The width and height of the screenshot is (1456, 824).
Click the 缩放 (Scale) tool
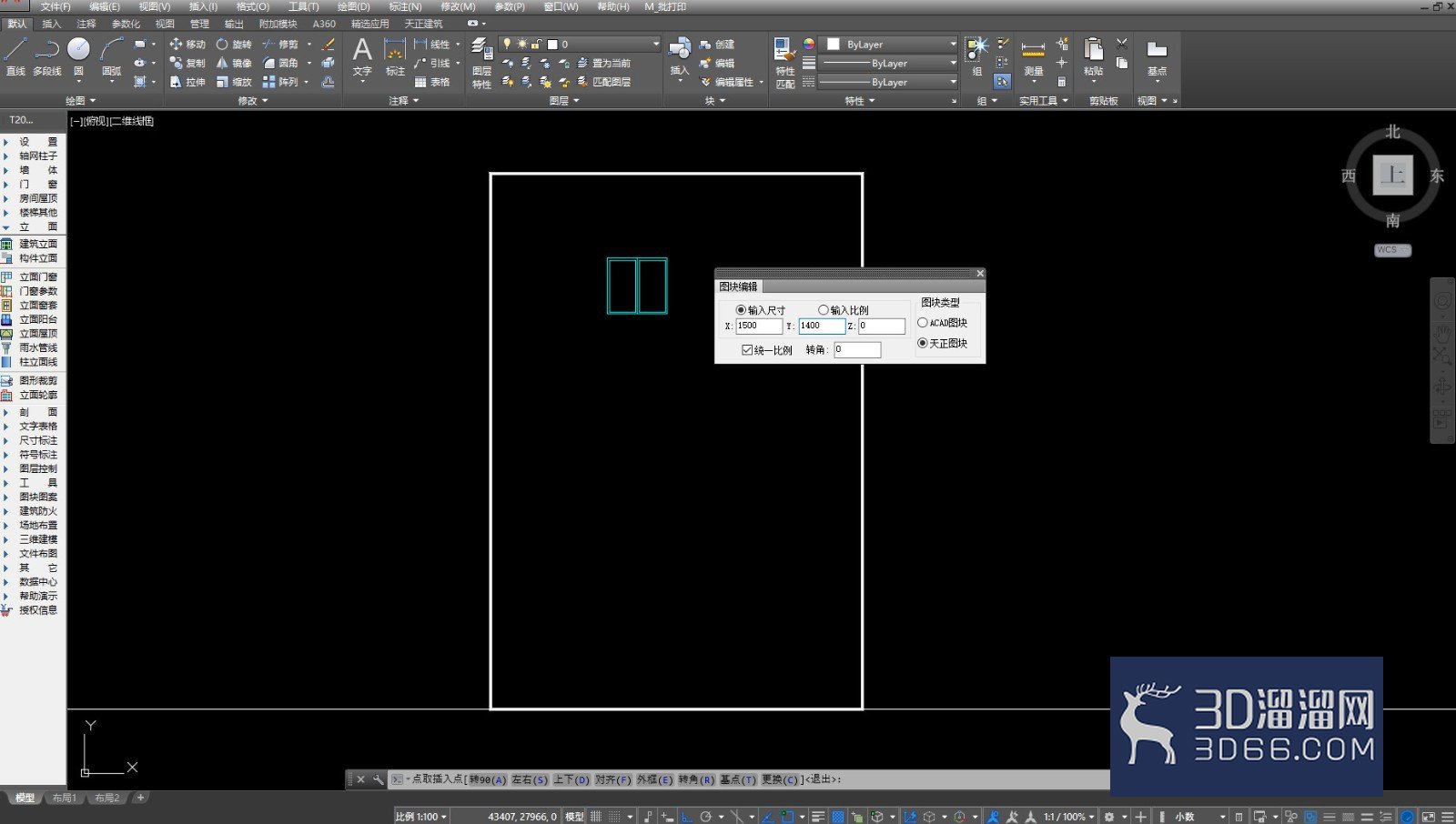[234, 82]
